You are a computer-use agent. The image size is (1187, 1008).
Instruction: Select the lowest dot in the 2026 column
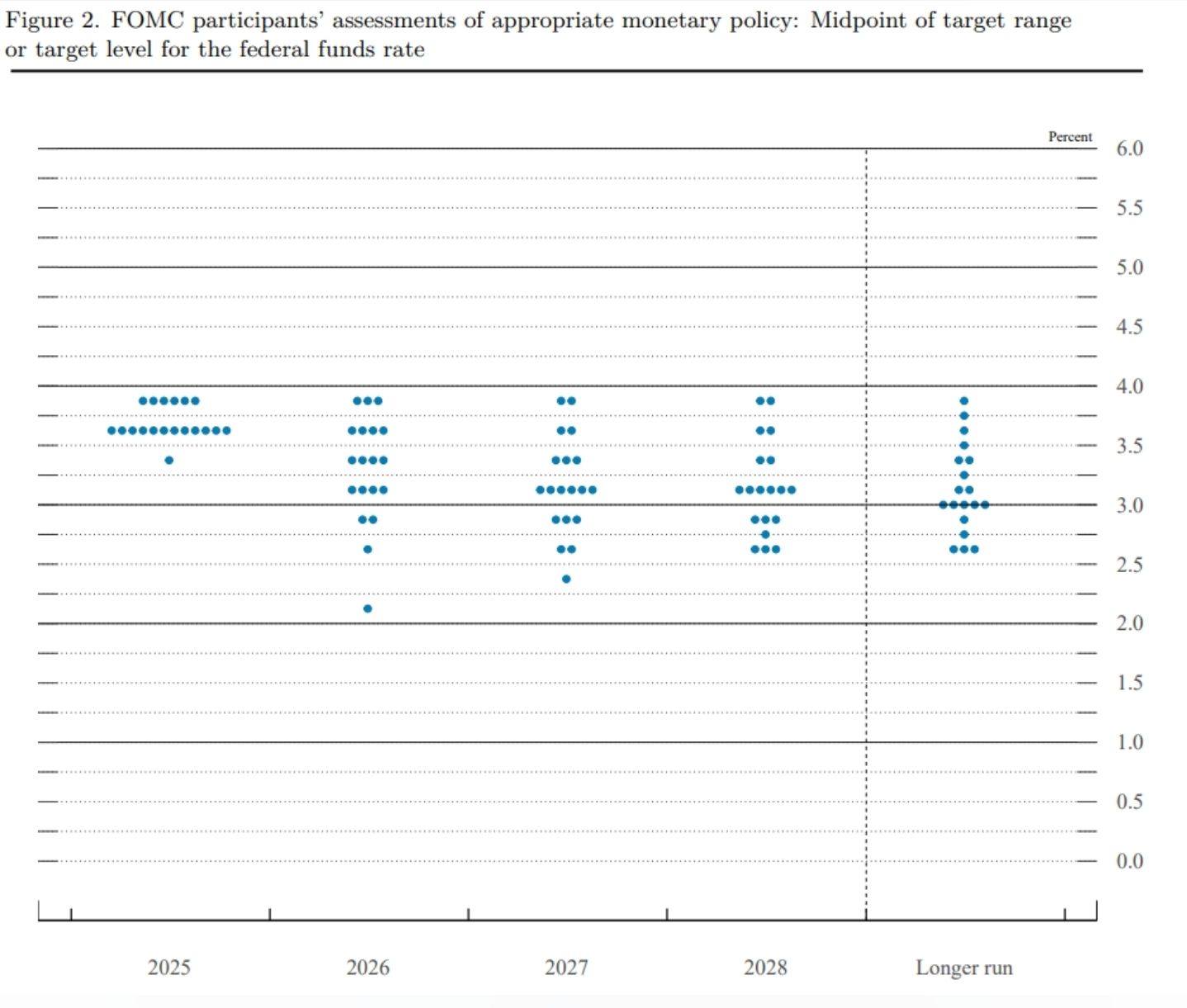pos(367,608)
